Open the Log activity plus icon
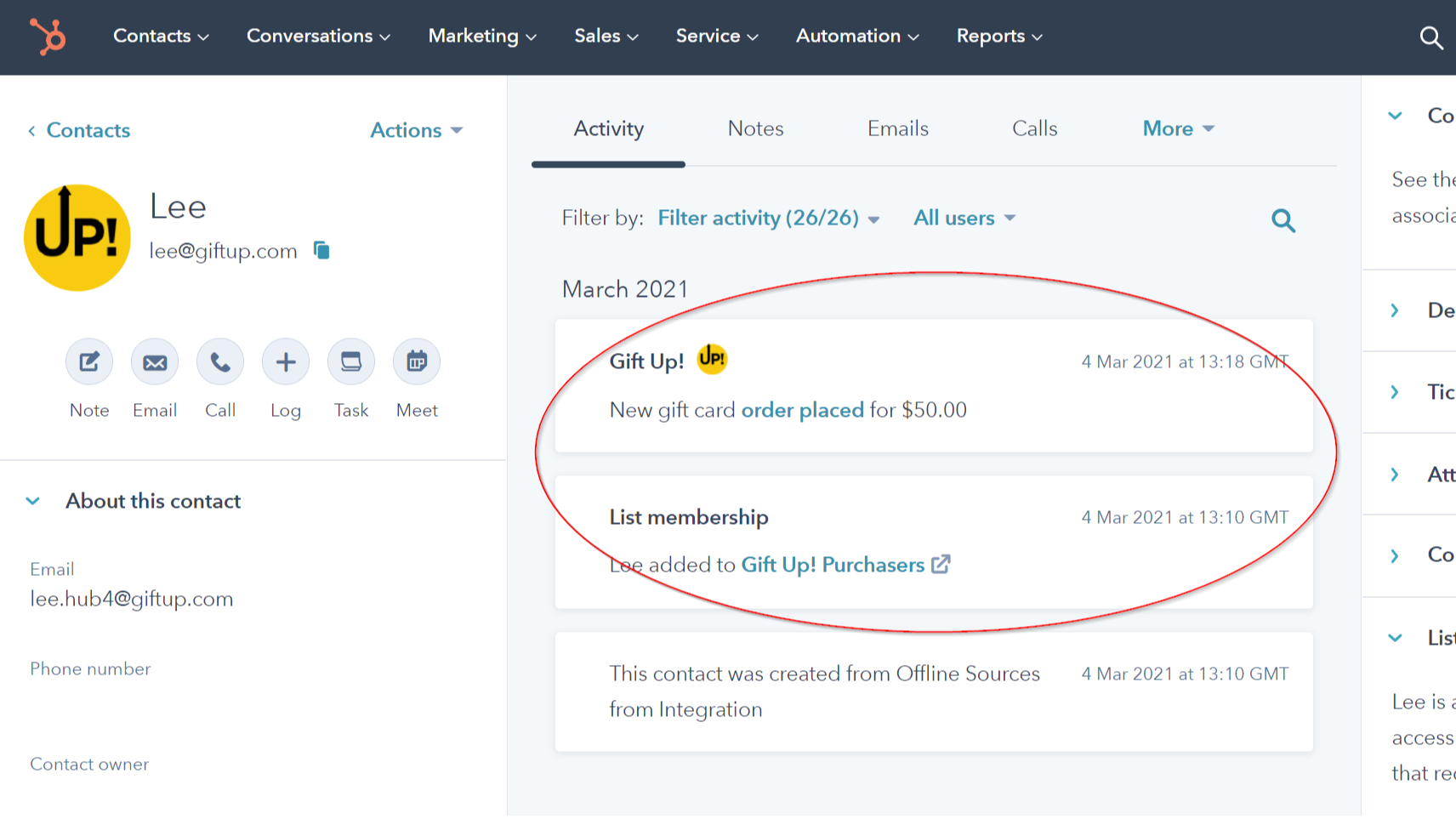The width and height of the screenshot is (1456, 819). tap(285, 361)
